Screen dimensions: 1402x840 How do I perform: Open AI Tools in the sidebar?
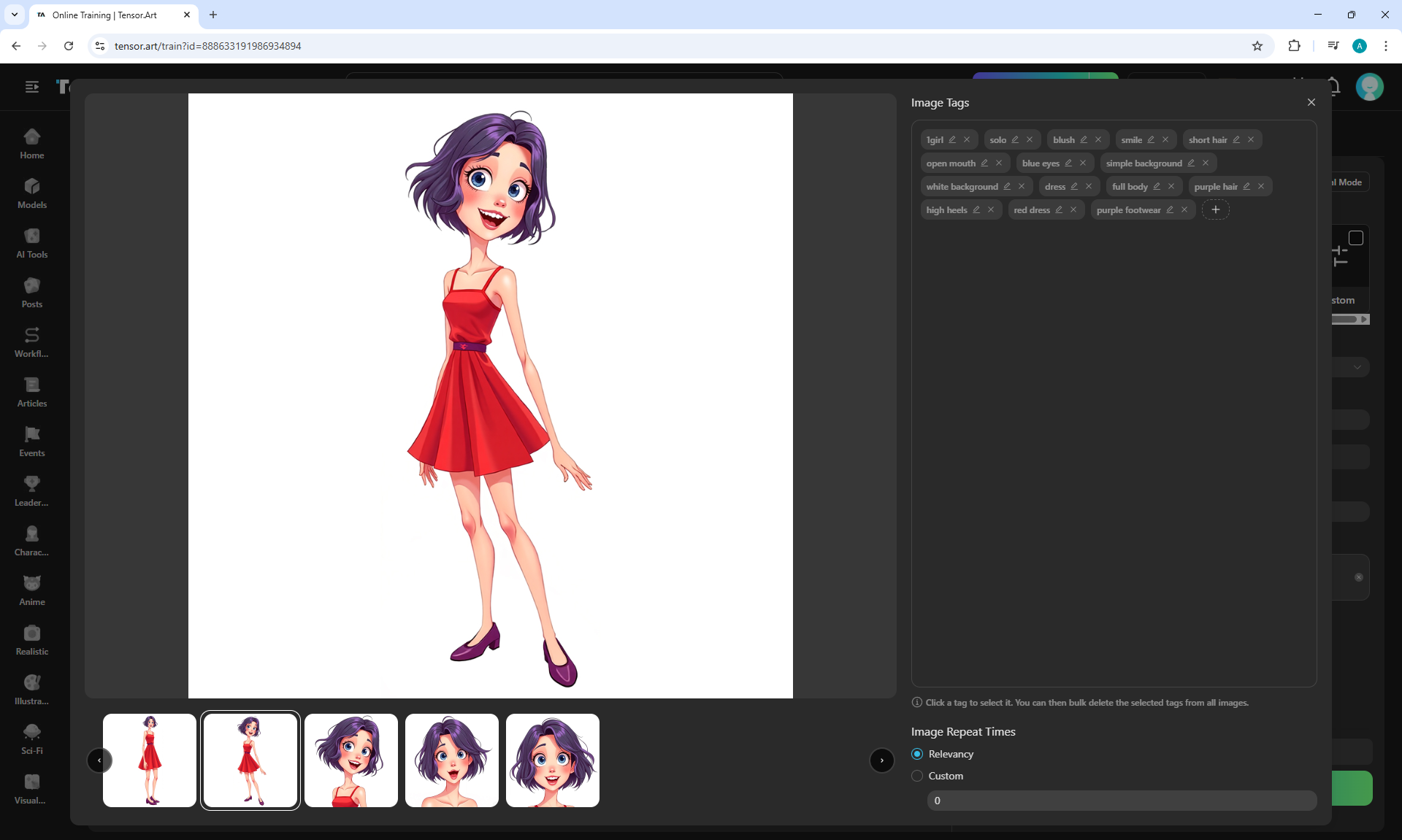pos(32,243)
